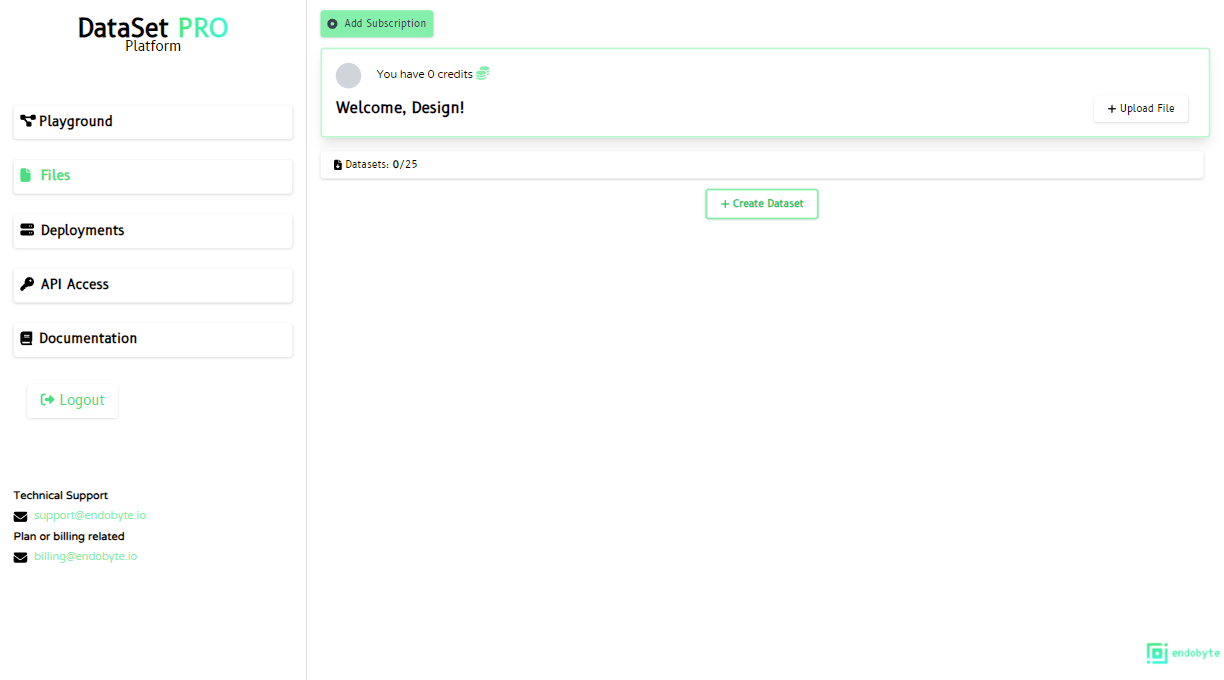Click the Welcome, Design! heading
The height and width of the screenshot is (680, 1224).
400,107
